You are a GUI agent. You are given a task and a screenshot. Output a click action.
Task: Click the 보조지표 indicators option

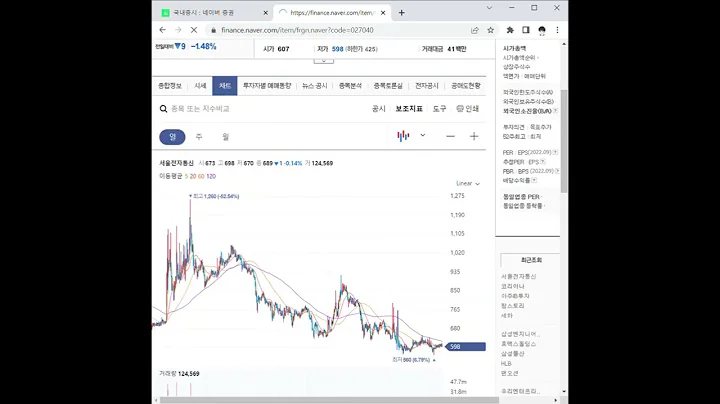click(x=409, y=109)
